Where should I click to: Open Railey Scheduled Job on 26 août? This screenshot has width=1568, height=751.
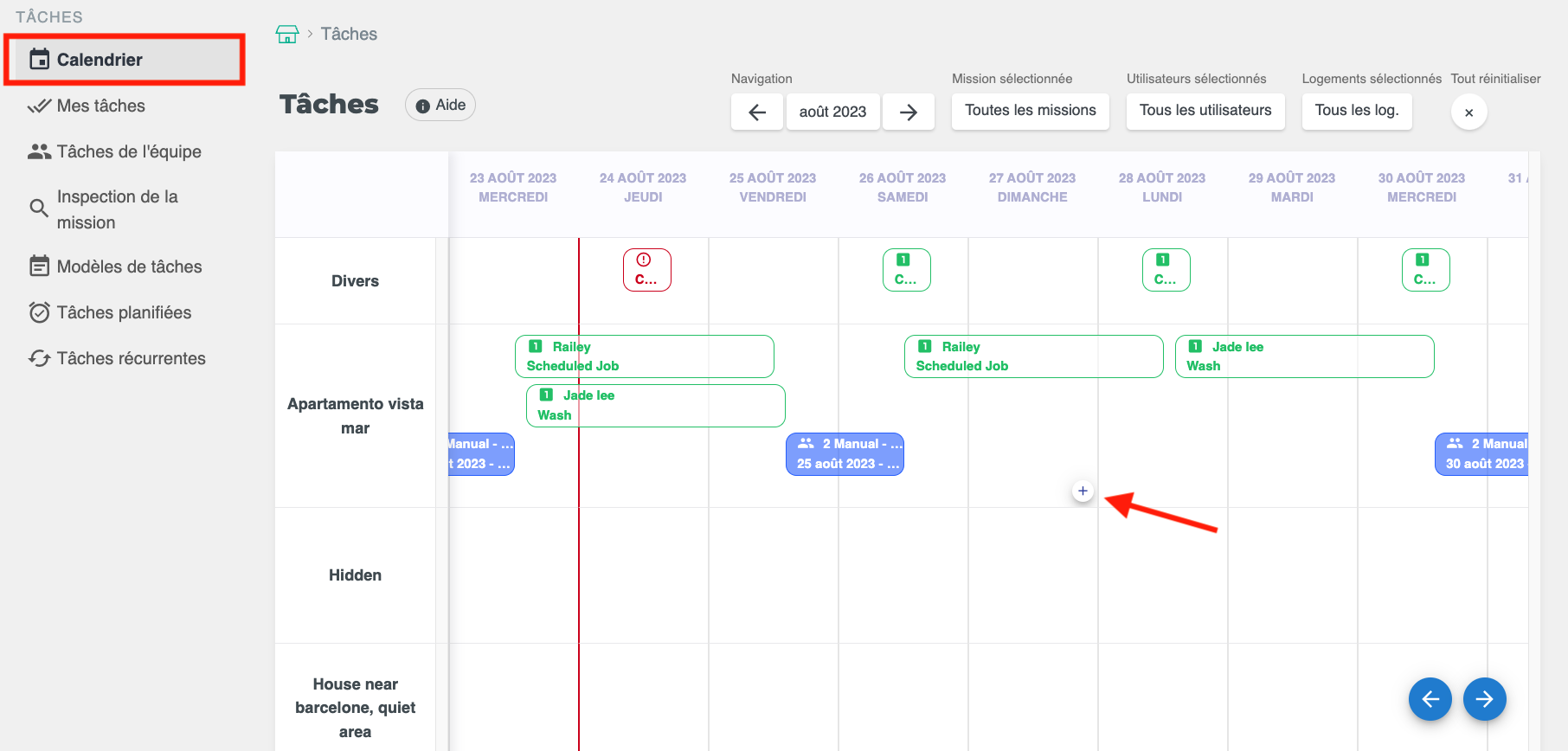(1033, 356)
